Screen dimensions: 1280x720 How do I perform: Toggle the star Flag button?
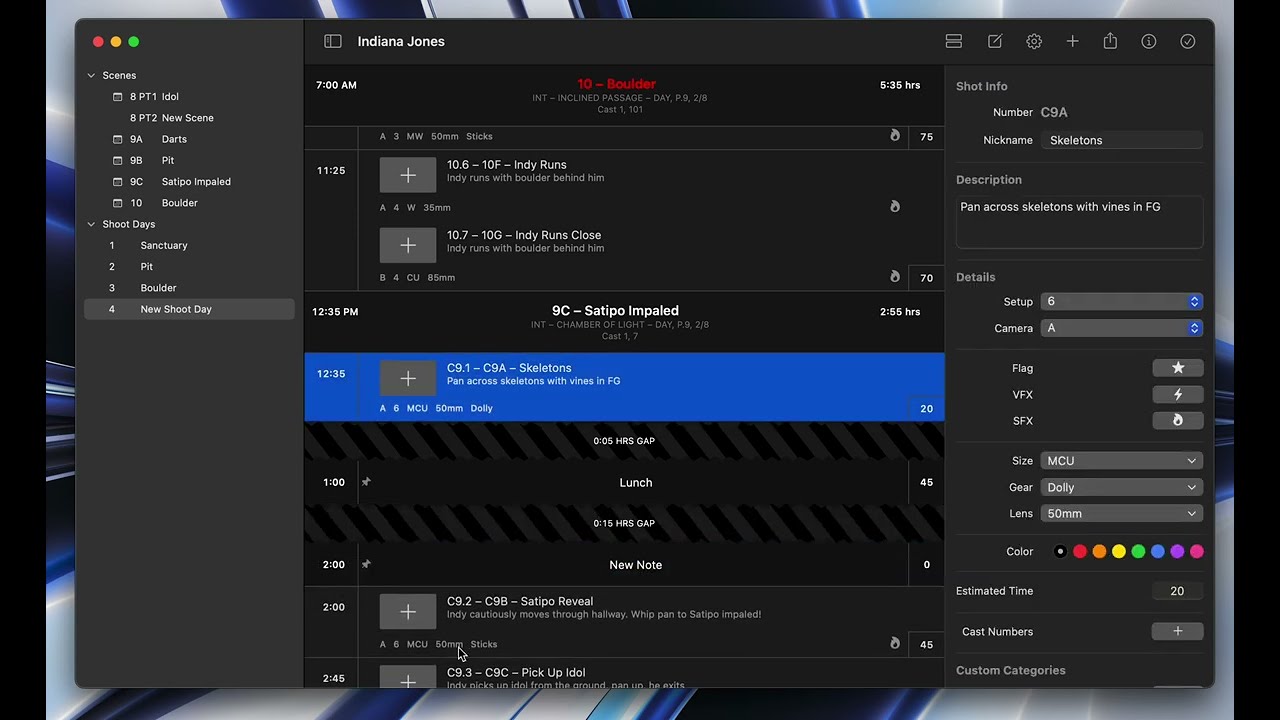(x=1177, y=368)
